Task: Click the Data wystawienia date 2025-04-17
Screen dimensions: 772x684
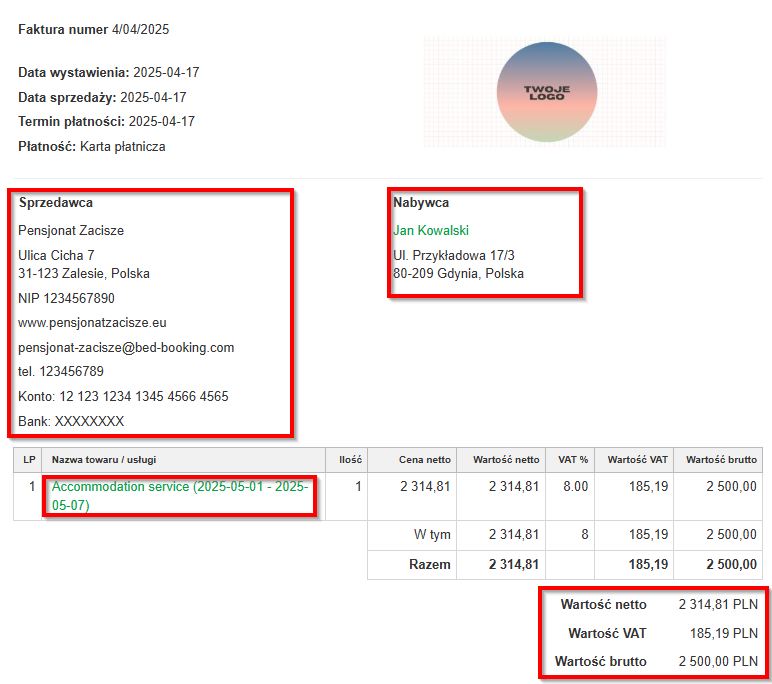Action: coord(166,72)
